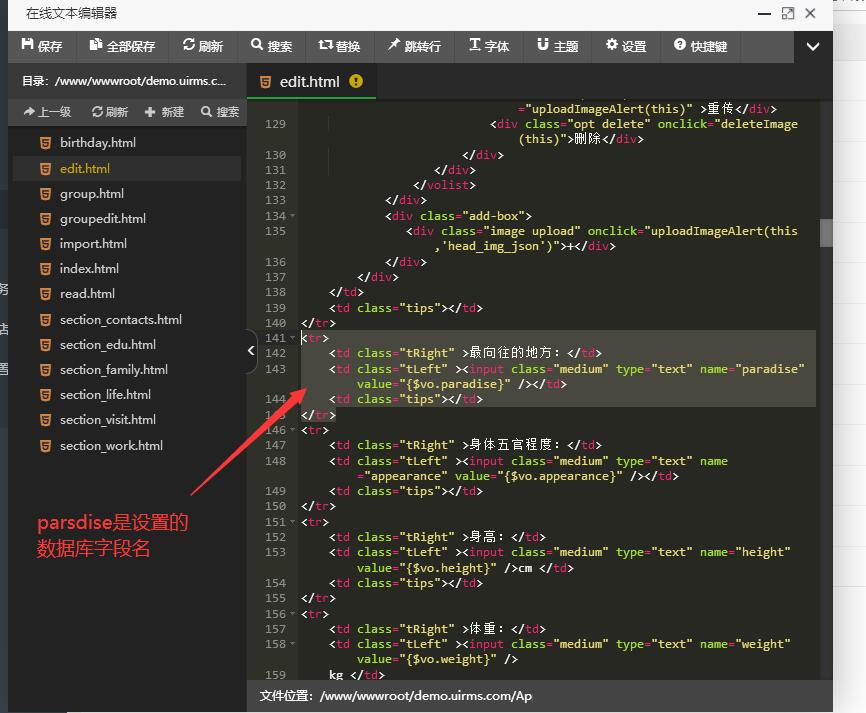Click on name="paradise" attribute text

(x=752, y=369)
